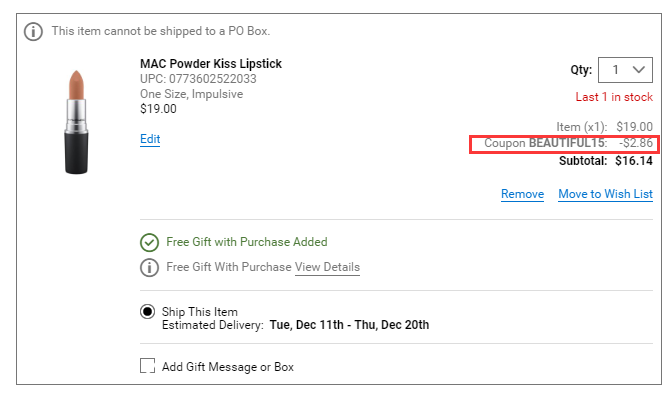Screen dimensions: 671x395
Task: Click the Estimated Delivery date range
Action: coord(349,325)
